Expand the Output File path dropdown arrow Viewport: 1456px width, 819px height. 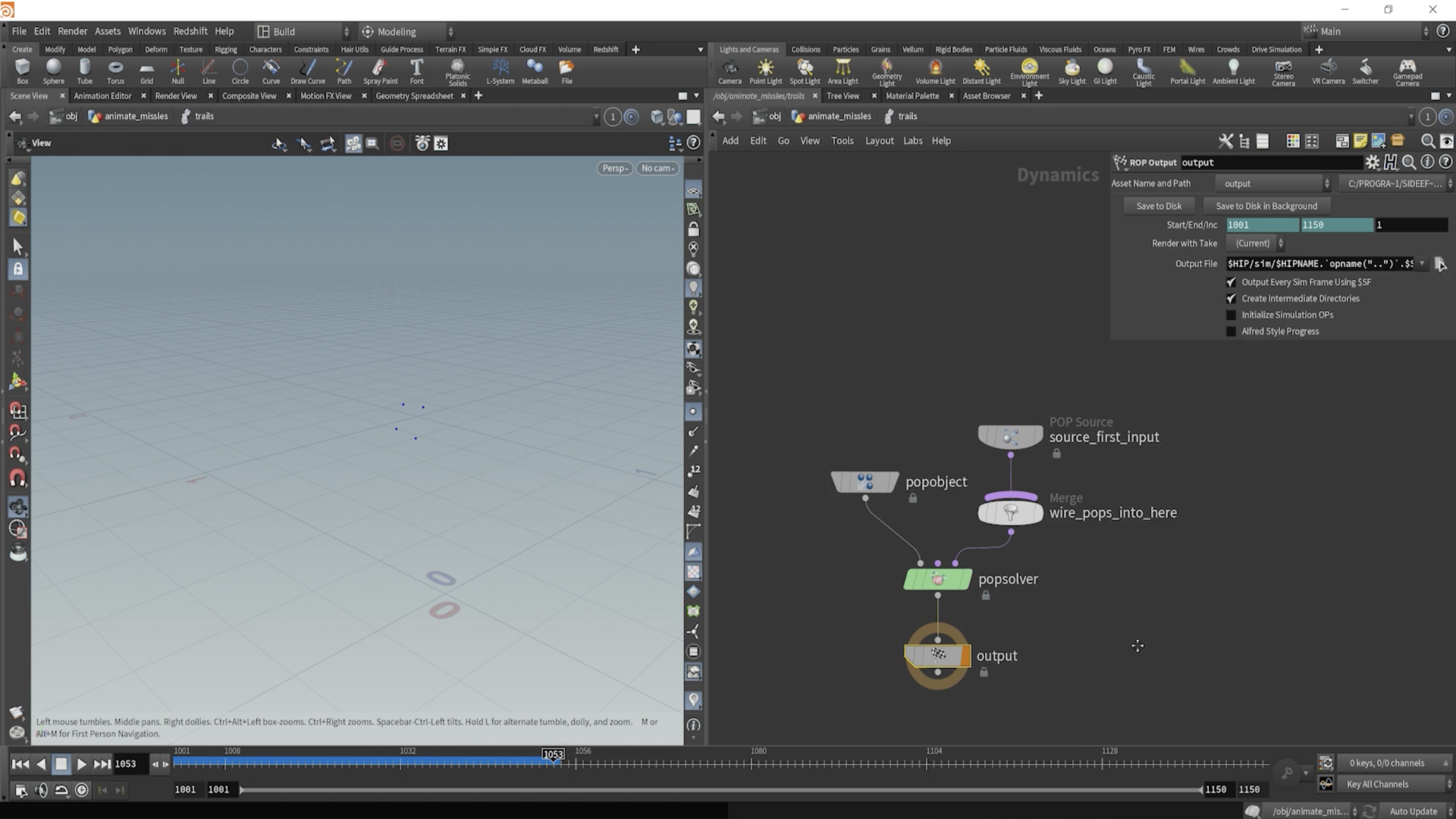point(1422,264)
